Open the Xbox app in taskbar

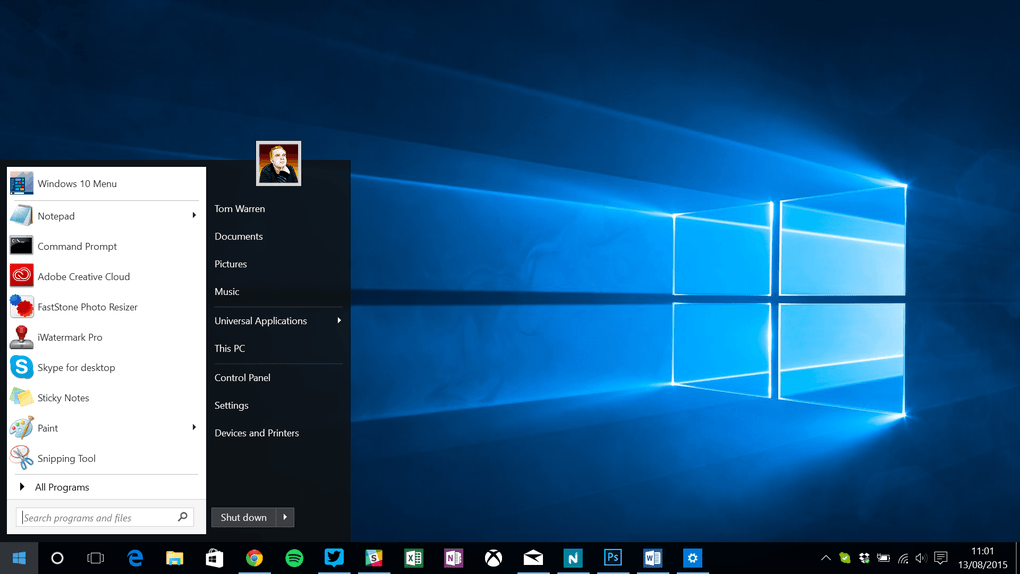tap(493, 558)
